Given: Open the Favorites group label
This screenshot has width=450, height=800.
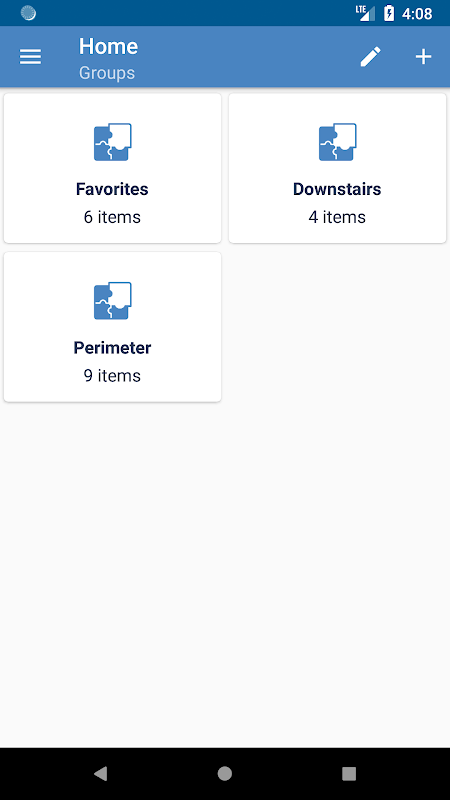Looking at the screenshot, I should [112, 189].
